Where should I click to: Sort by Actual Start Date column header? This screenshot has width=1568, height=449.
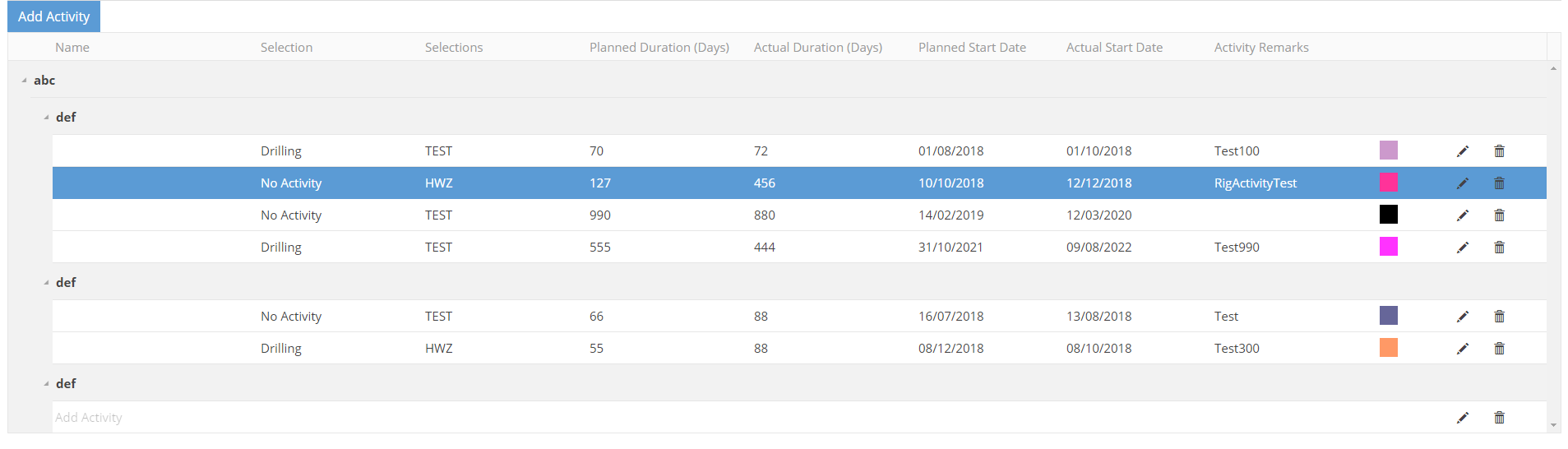point(1114,48)
